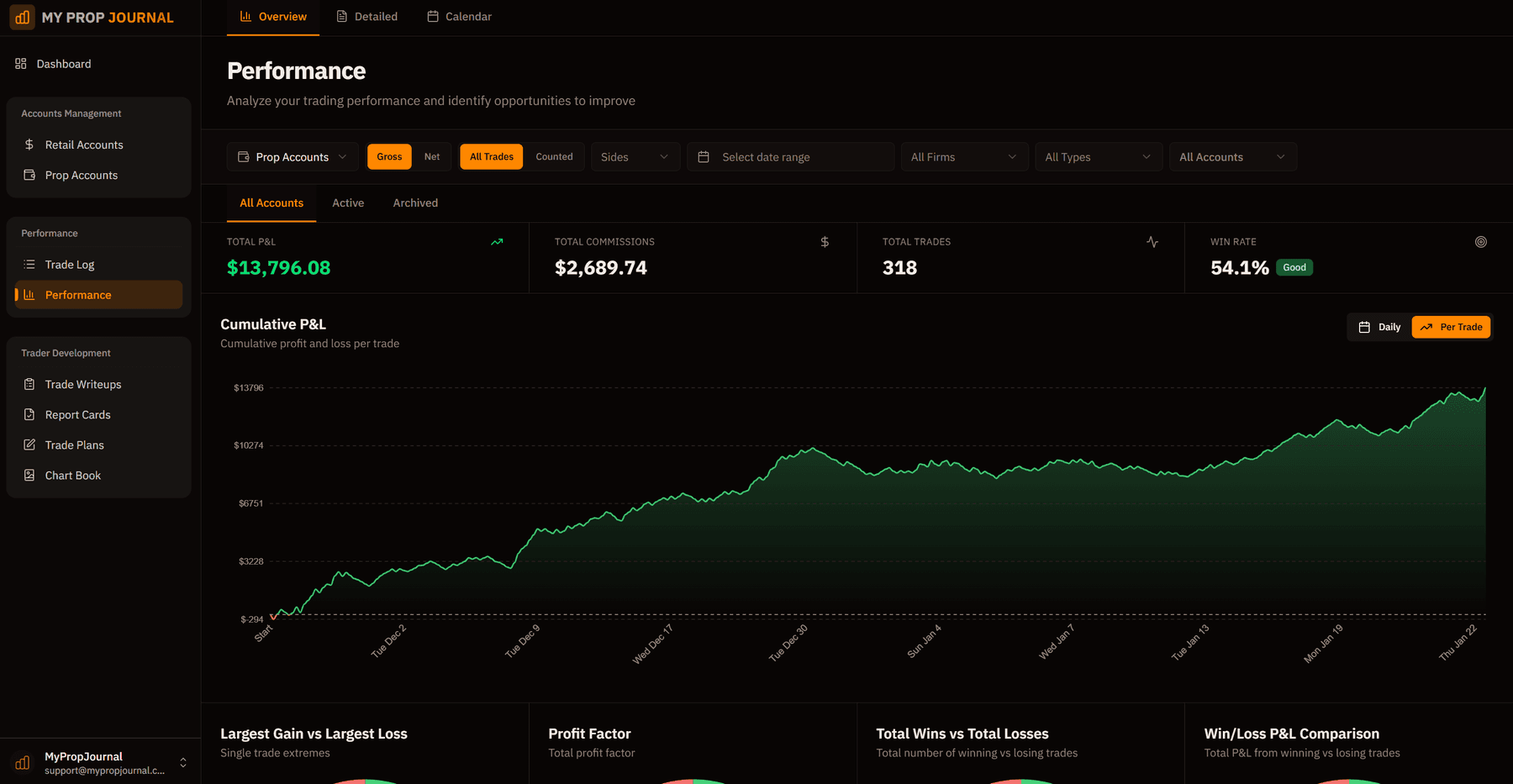Select the Performance chart icon in sidebar
The width and height of the screenshot is (1513, 784).
click(x=29, y=294)
